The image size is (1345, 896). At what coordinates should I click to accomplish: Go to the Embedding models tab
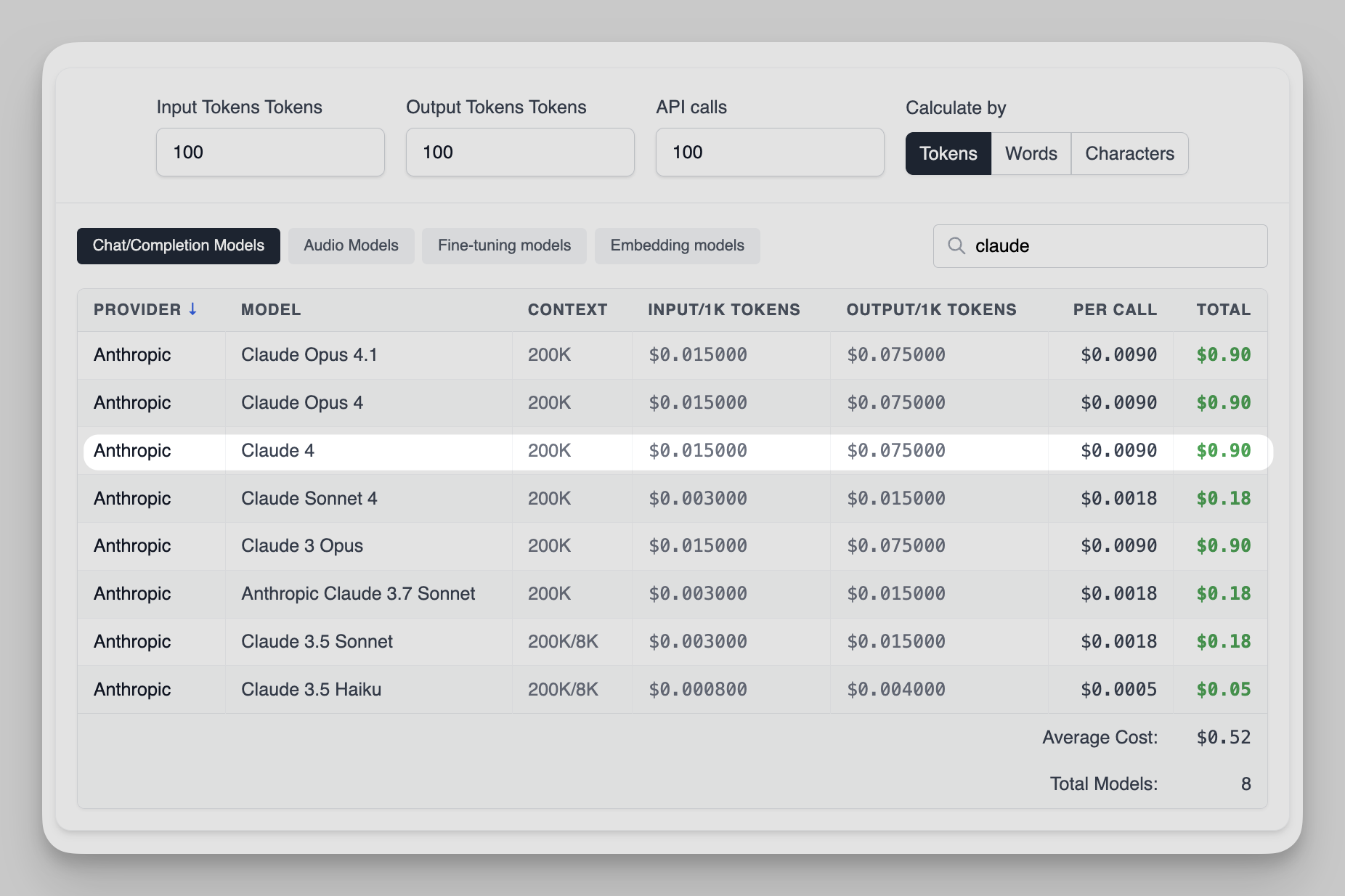click(678, 245)
